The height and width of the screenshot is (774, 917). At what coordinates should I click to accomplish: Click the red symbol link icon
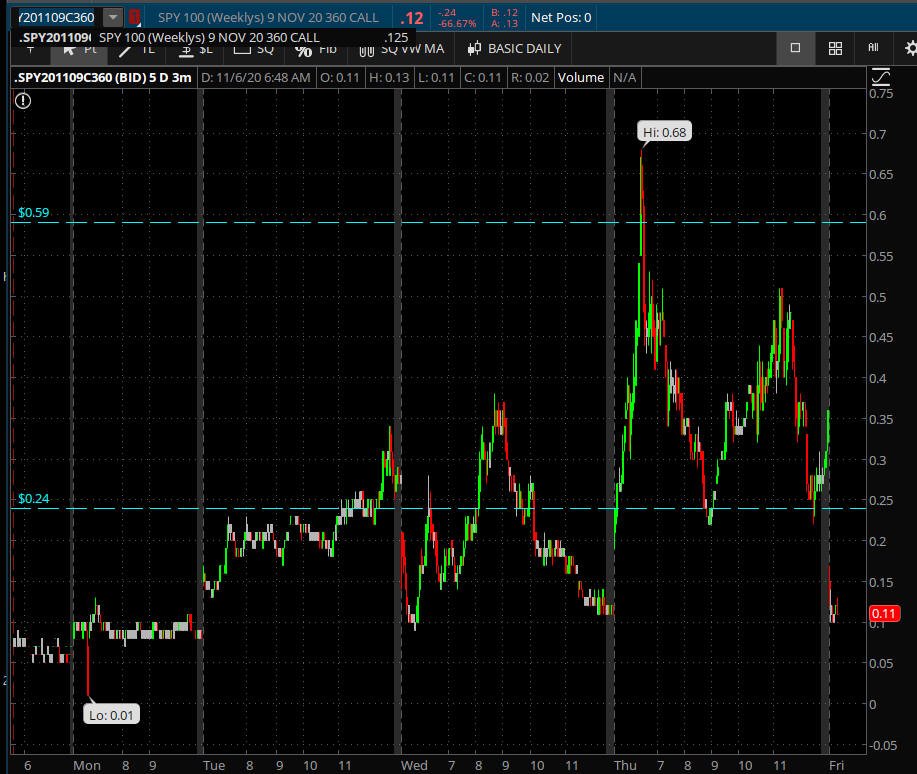pos(134,17)
